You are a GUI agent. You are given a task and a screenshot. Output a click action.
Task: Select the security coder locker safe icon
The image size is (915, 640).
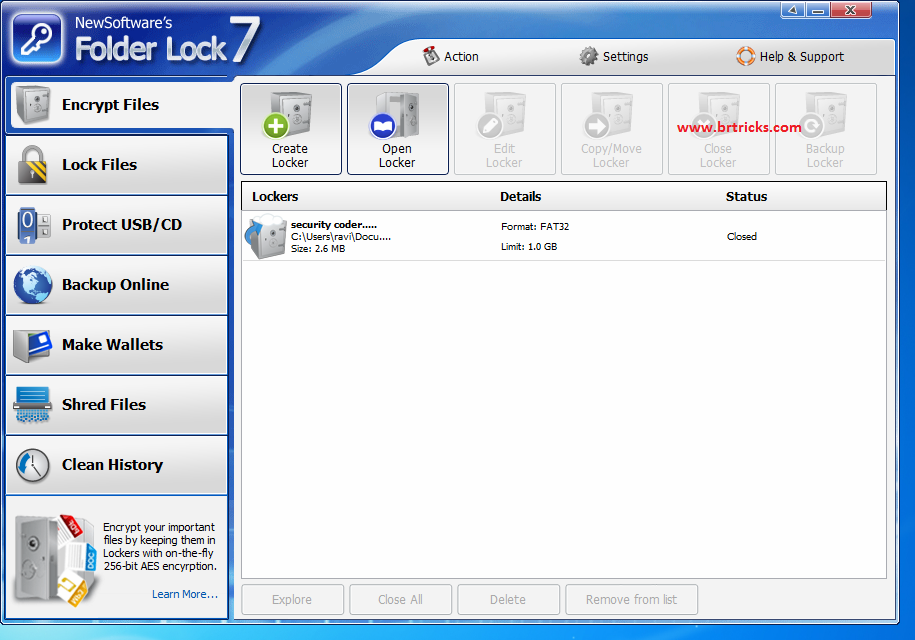click(x=266, y=236)
